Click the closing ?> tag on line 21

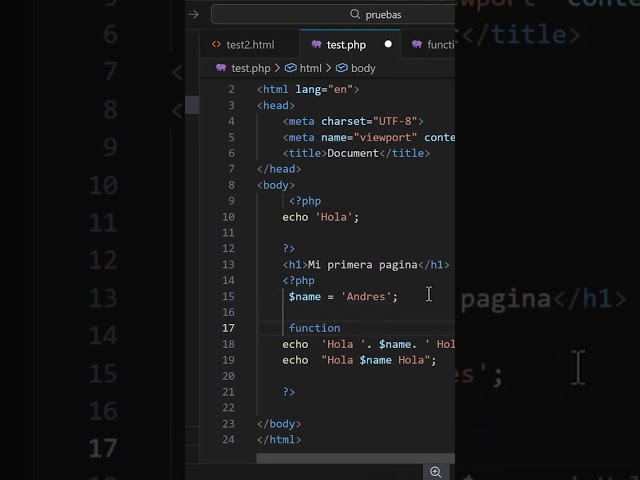pyautogui.click(x=289, y=392)
